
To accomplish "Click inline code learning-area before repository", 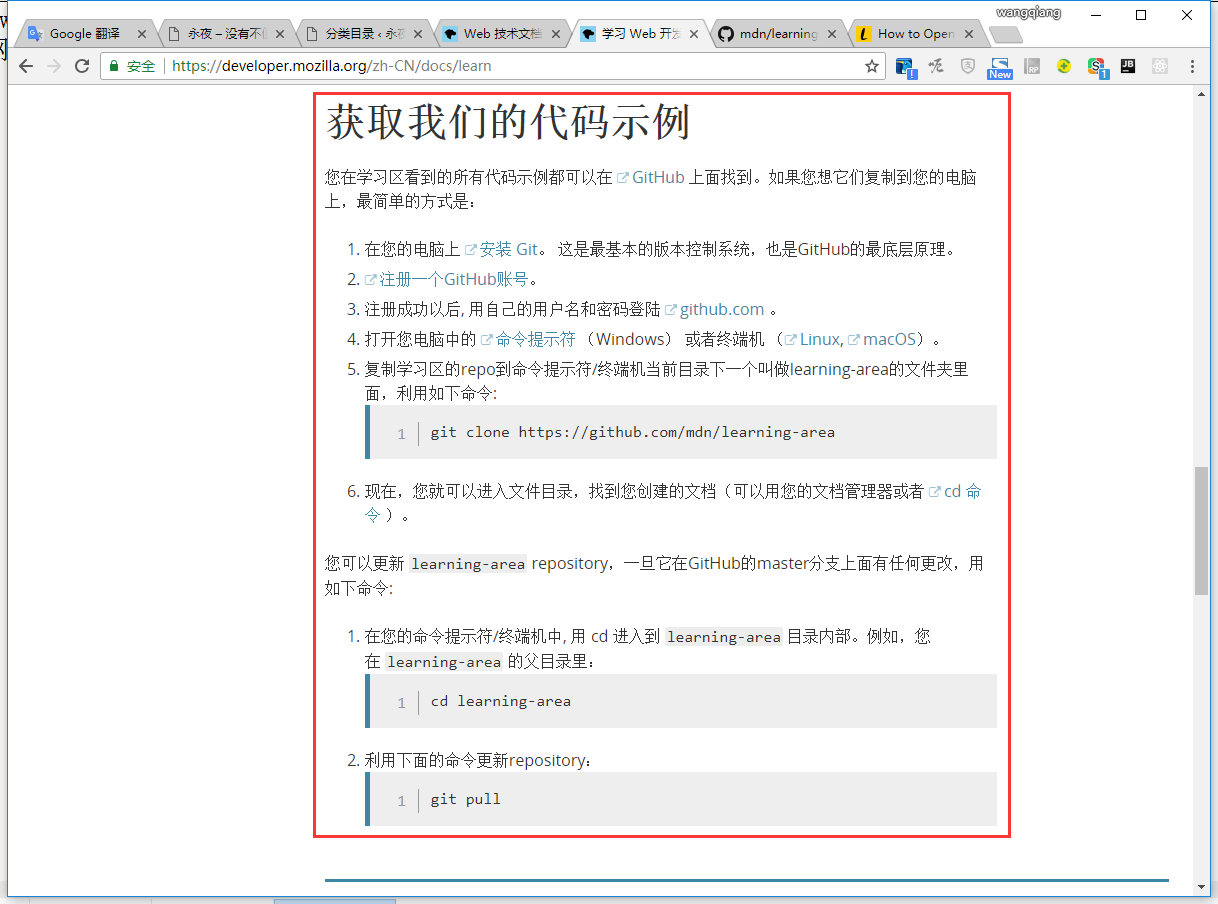I will click(468, 564).
